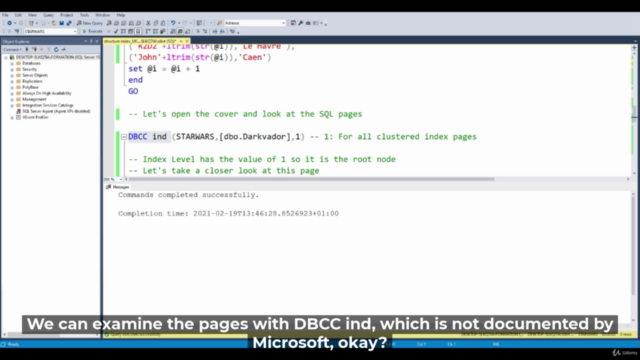Collapse the DESKTOP server node
The image size is (640, 360).
pyautogui.click(x=5, y=58)
